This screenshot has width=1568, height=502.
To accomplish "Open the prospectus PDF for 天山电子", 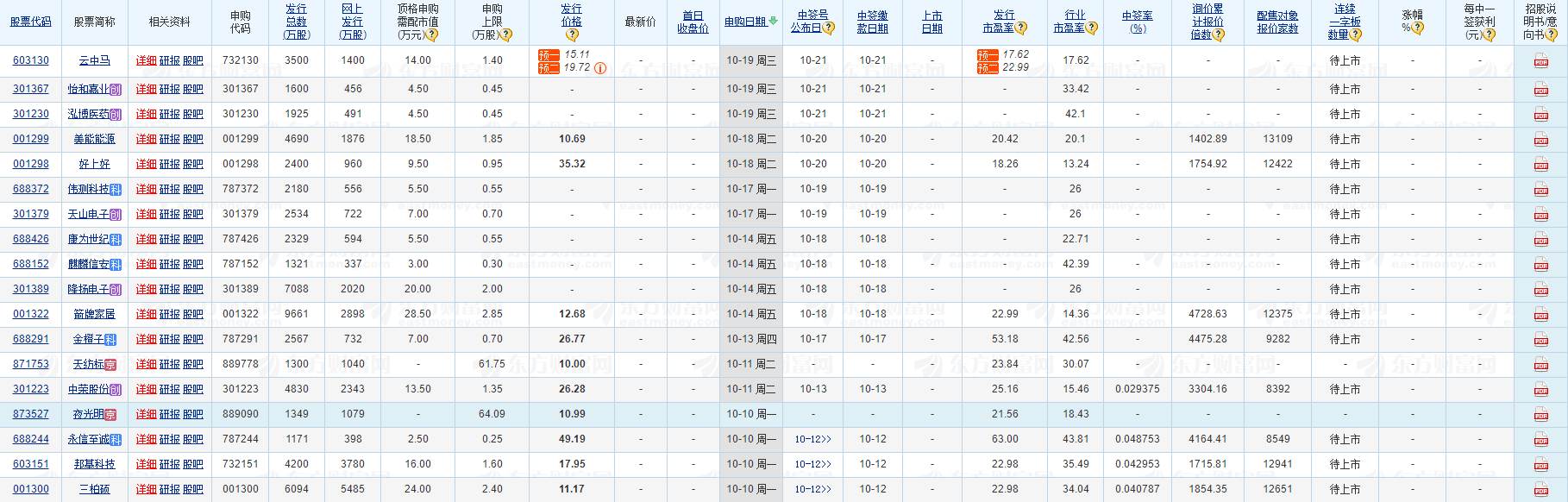I will (x=1540, y=215).
